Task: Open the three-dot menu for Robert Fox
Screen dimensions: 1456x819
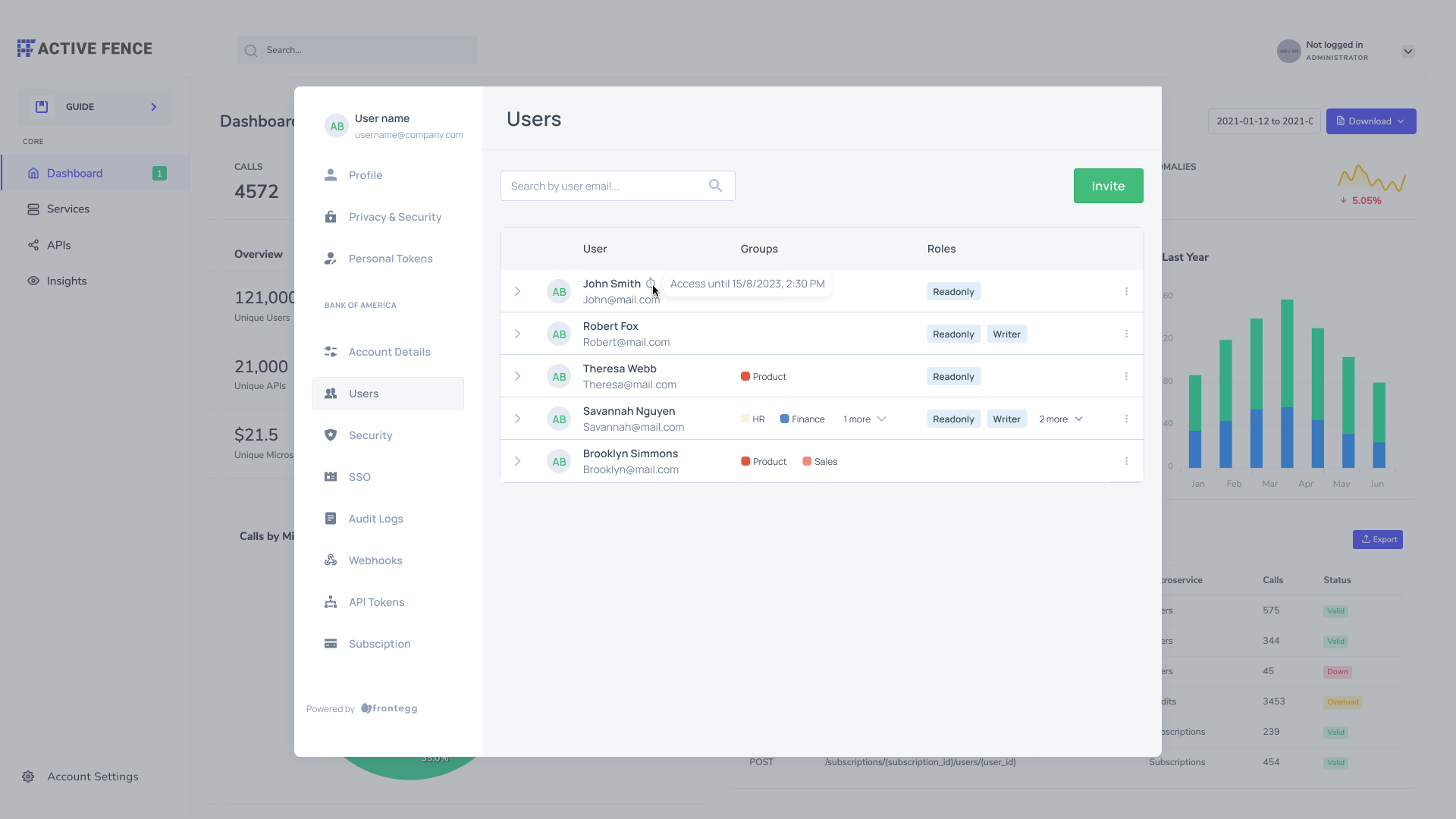Action: click(x=1126, y=334)
